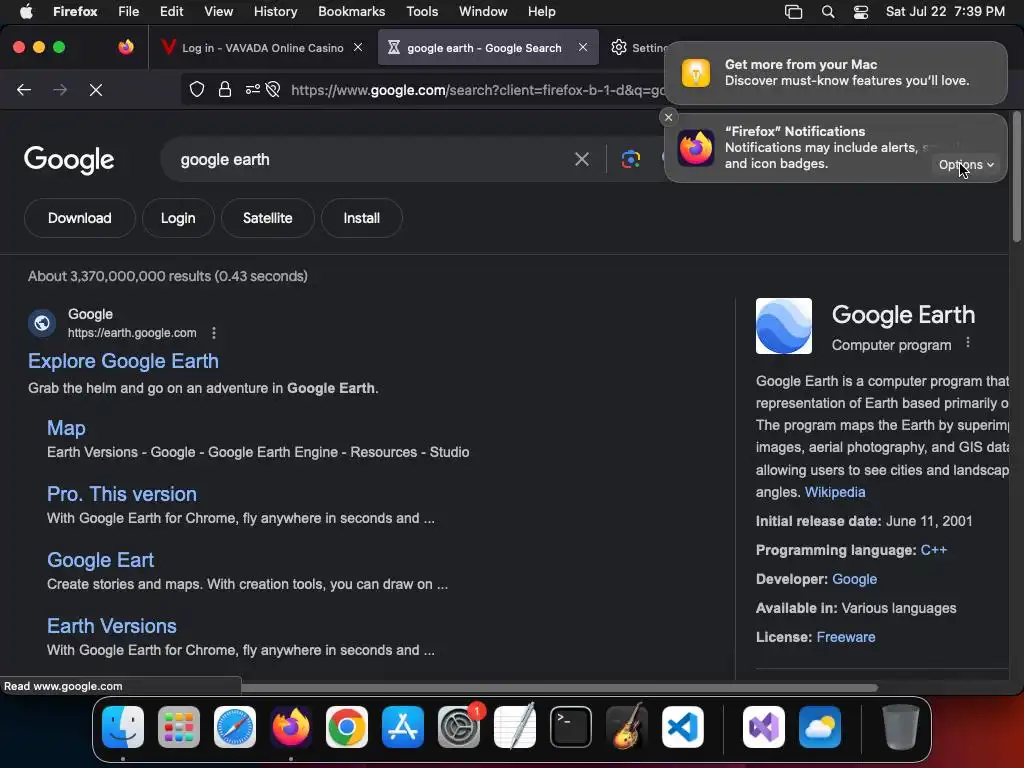Open Finder from the Dock

123,727
